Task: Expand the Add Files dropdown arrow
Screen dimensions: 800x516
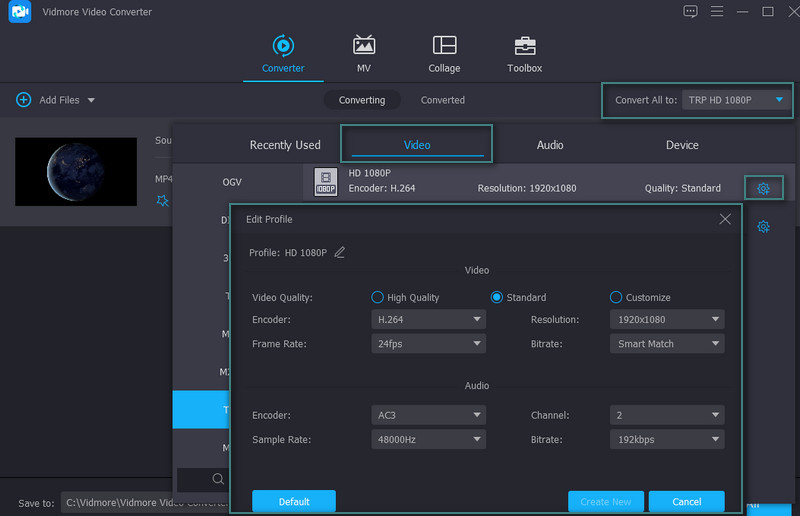Action: tap(91, 100)
